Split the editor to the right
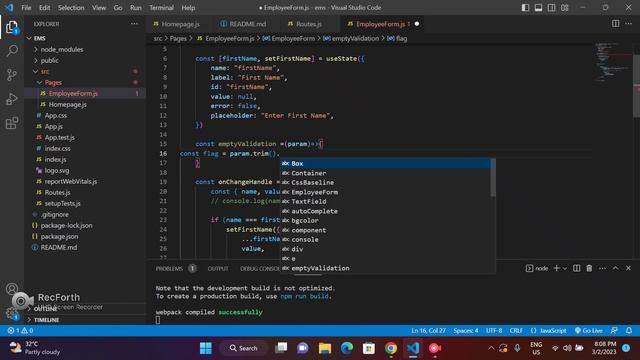Screen dimensions: 640x360 click(x=616, y=24)
